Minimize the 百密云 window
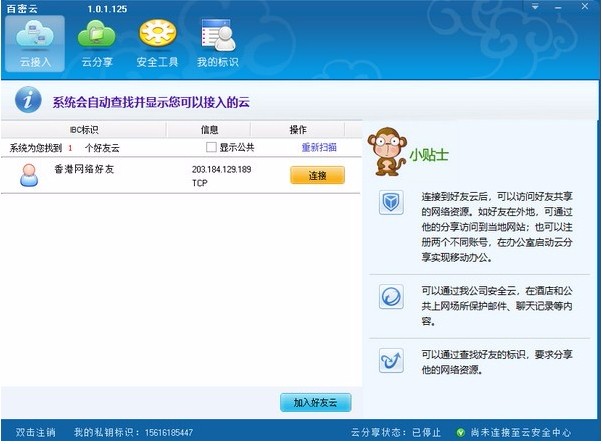This screenshot has width=603, height=444. click(558, 7)
